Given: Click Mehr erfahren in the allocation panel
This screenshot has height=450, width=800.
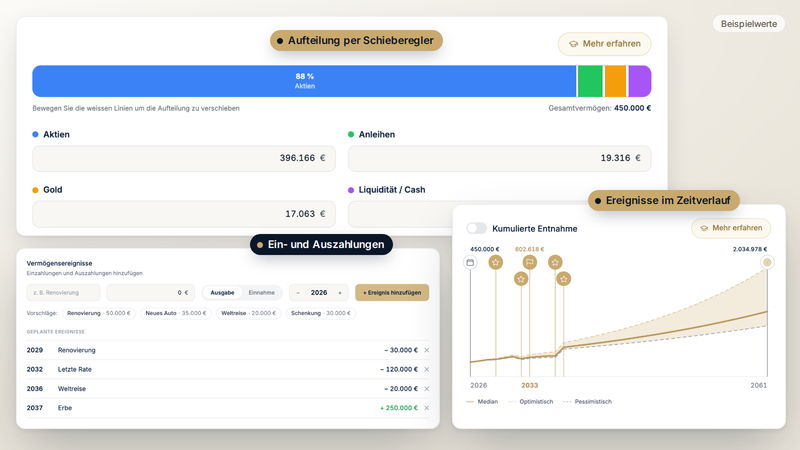Looking at the screenshot, I should click(605, 44).
